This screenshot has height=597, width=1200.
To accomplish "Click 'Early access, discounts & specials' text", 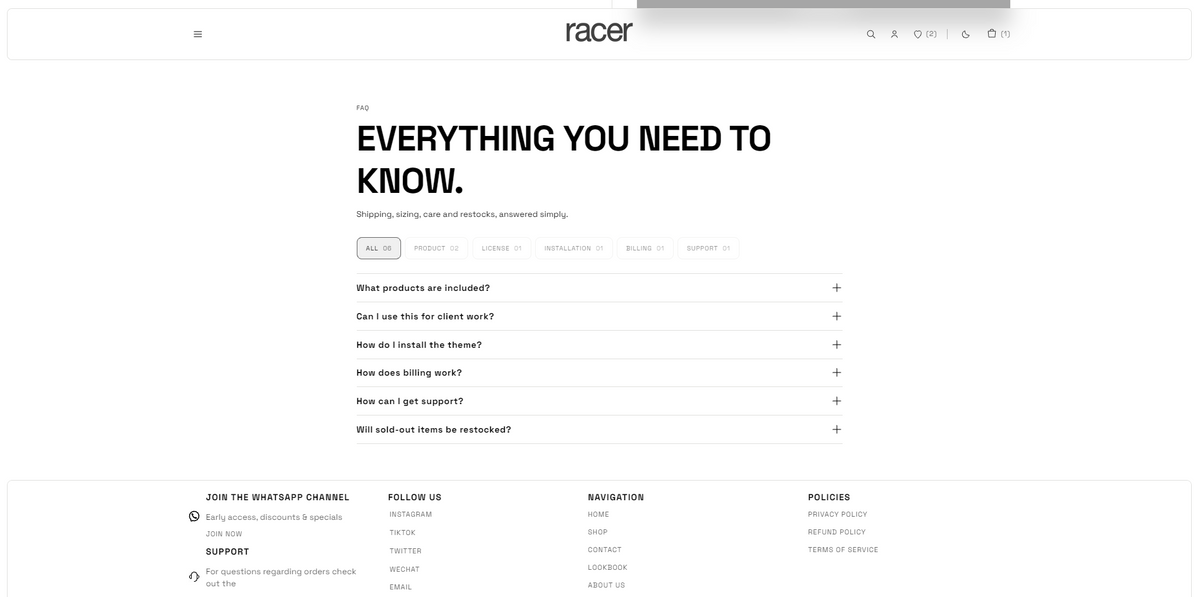I will [274, 517].
